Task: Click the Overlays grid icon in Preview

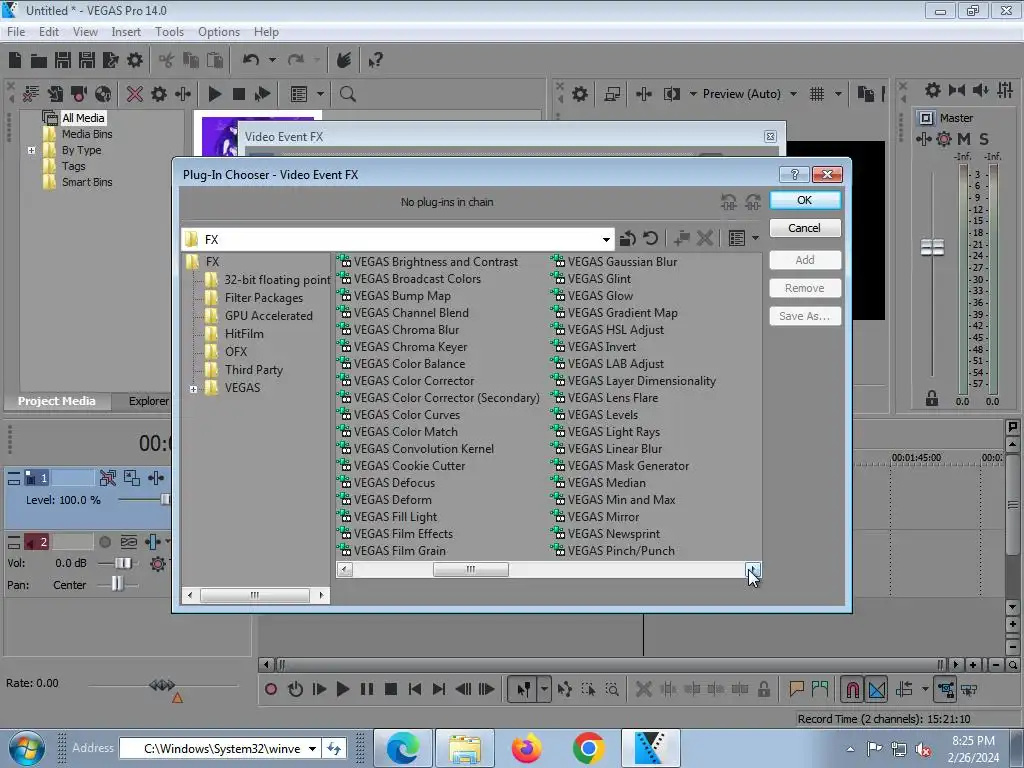Action: coord(817,94)
